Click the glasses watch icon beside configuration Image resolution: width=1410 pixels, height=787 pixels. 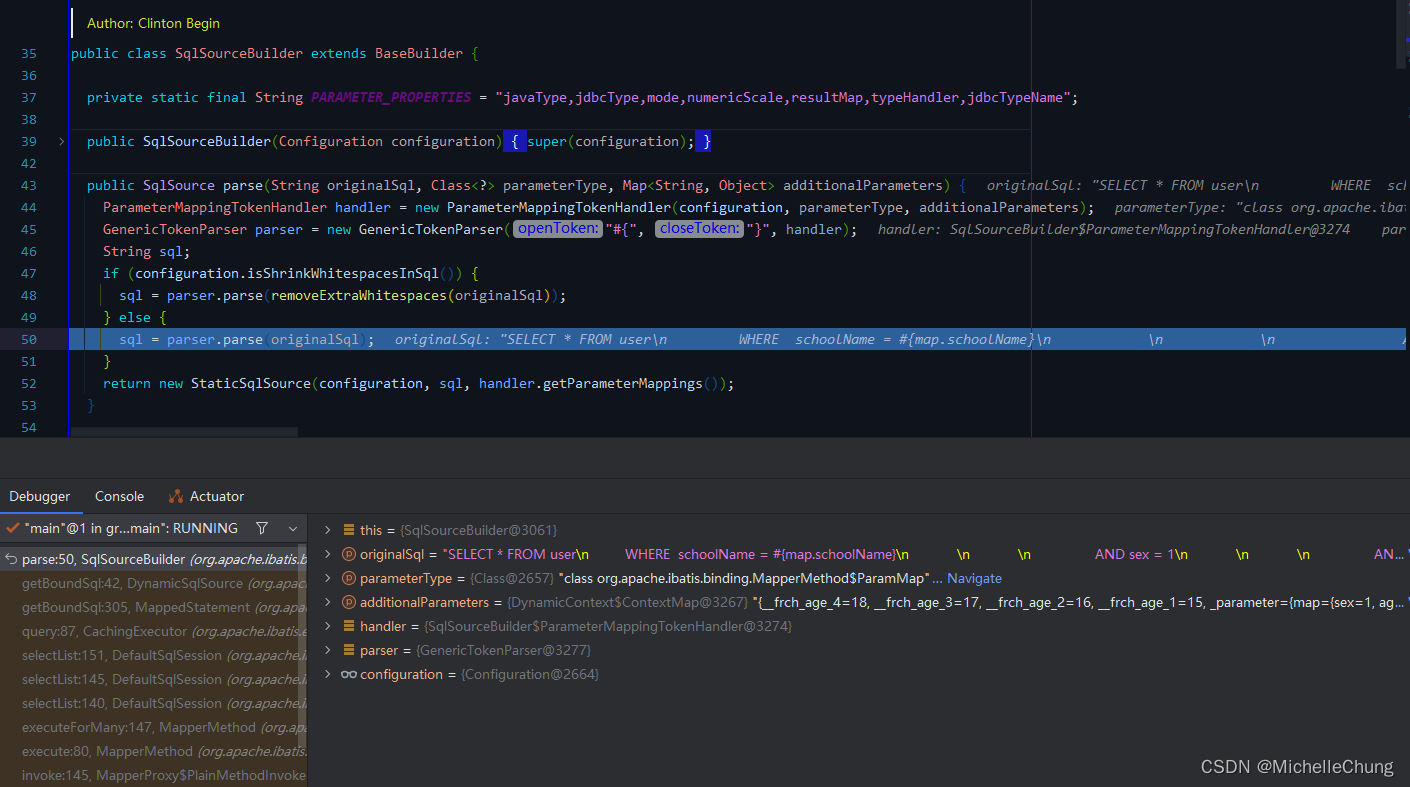pyautogui.click(x=349, y=674)
